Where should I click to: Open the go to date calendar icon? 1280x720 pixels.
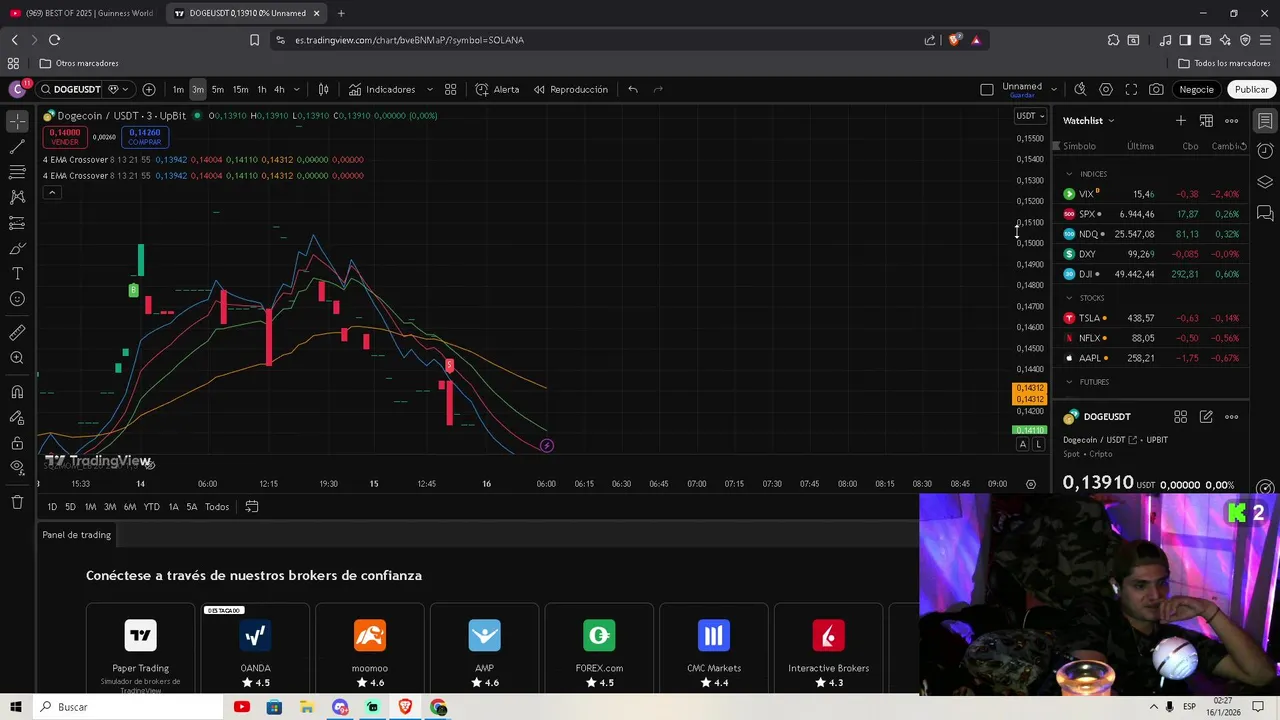coord(252,507)
